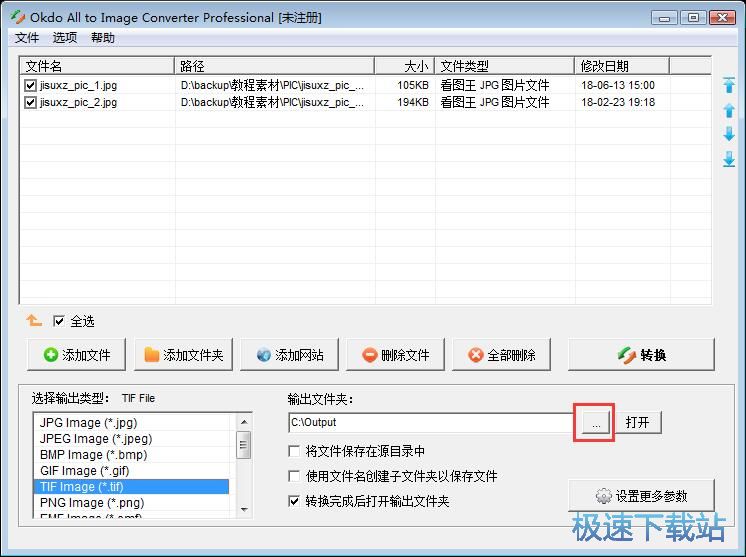Click date 18-02-23 19:18 cell
The height and width of the screenshot is (557, 746).
tap(618, 102)
